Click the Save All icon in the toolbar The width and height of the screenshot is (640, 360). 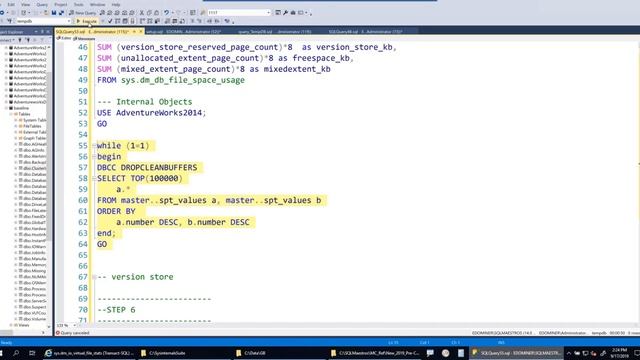click(61, 13)
